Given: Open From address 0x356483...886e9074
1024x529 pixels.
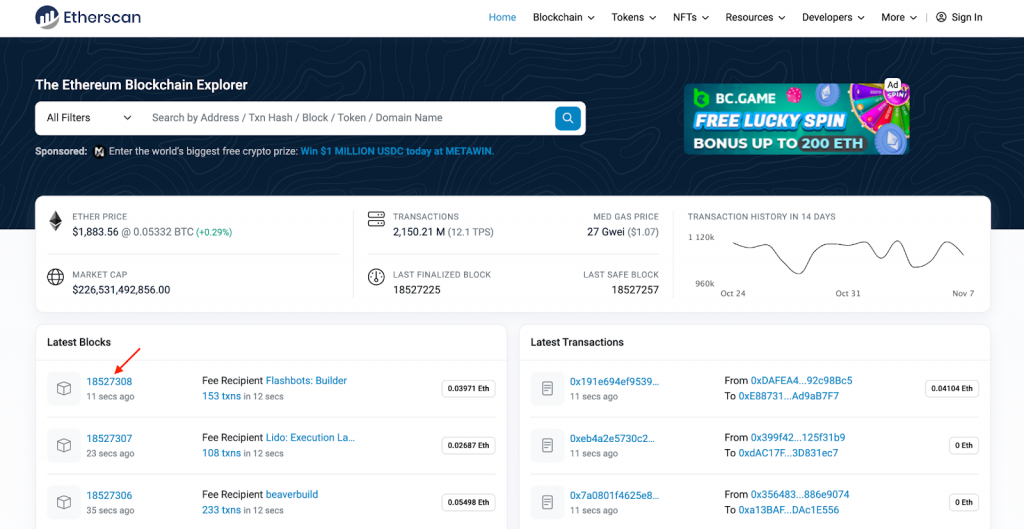Looking at the screenshot, I should 799,494.
